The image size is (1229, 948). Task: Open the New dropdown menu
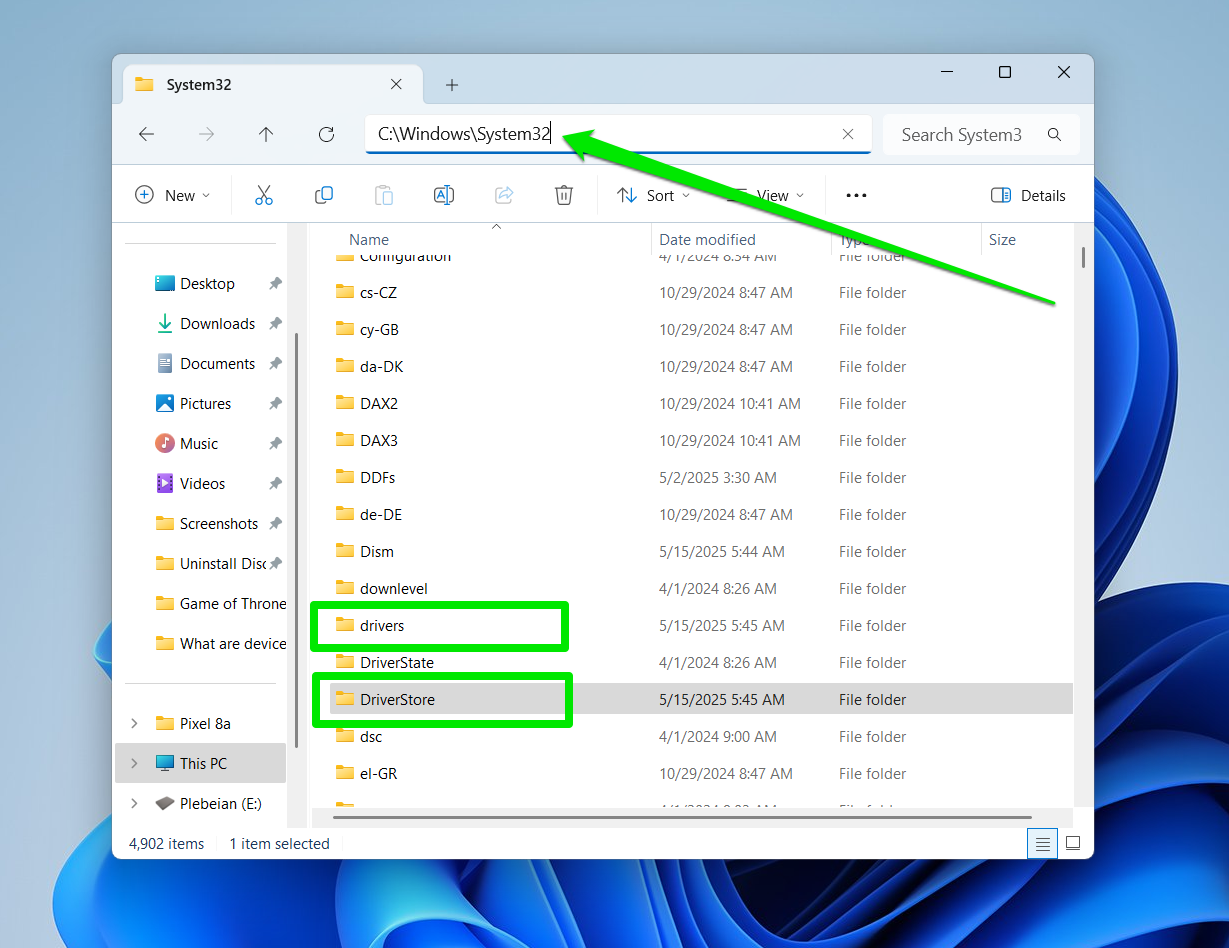tap(173, 195)
